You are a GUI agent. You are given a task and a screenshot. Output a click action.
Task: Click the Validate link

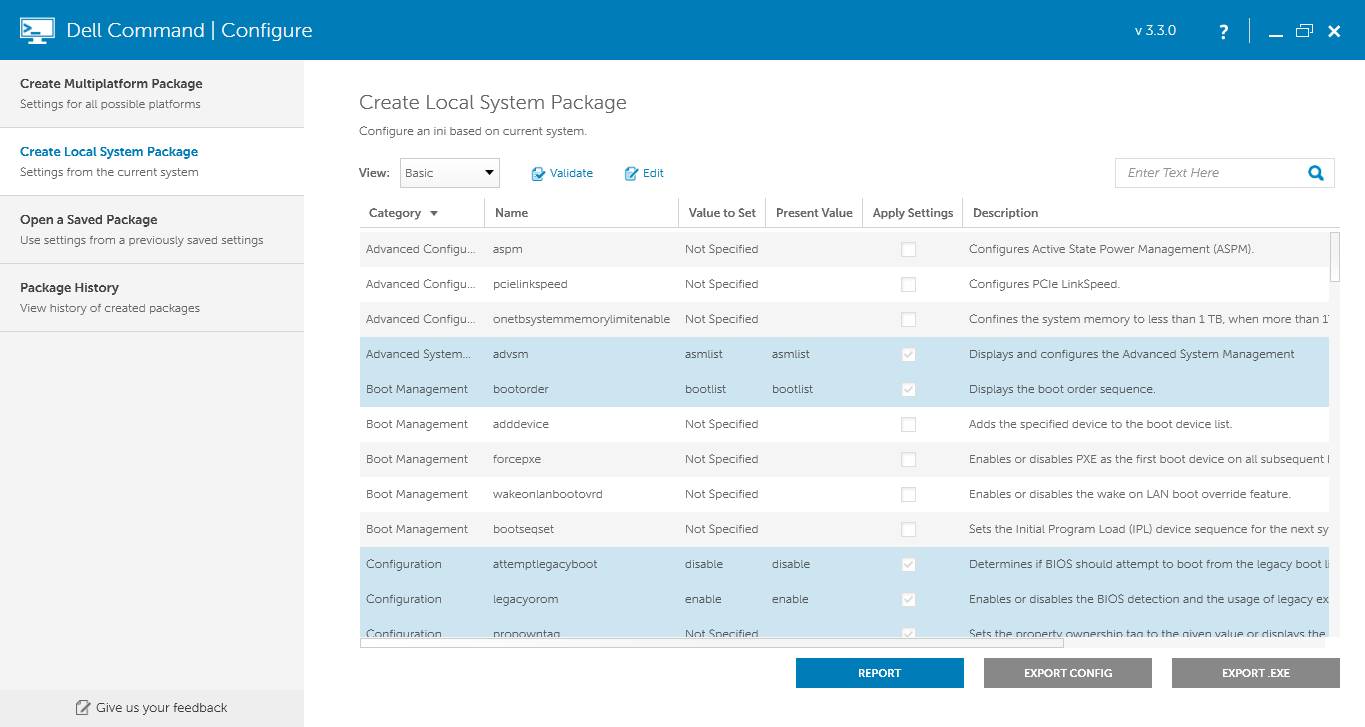pos(571,173)
